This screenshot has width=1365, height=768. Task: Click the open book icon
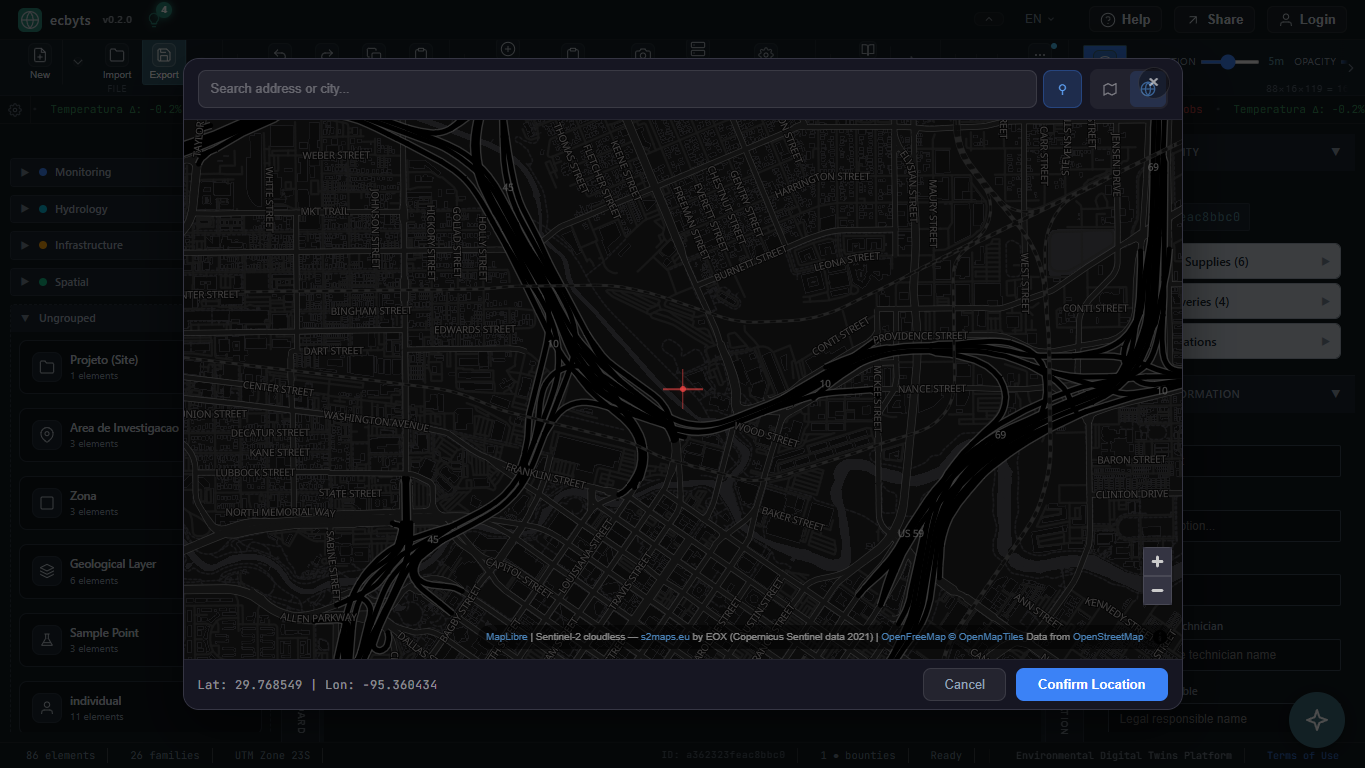pos(869,51)
